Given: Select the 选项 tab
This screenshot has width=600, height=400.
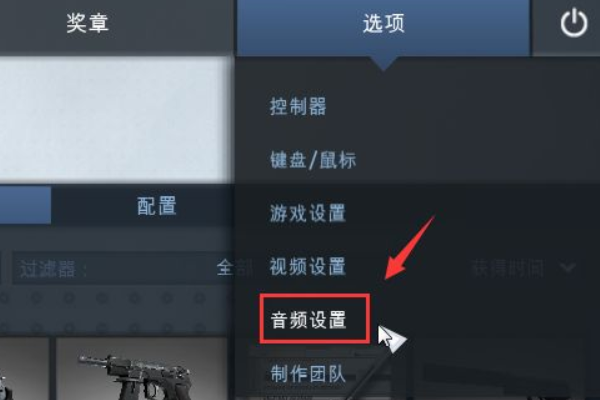Looking at the screenshot, I should tap(383, 24).
